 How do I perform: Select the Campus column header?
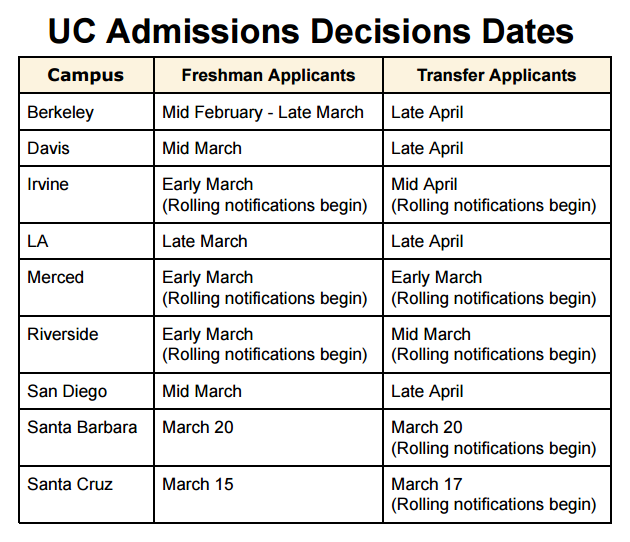coord(86,75)
